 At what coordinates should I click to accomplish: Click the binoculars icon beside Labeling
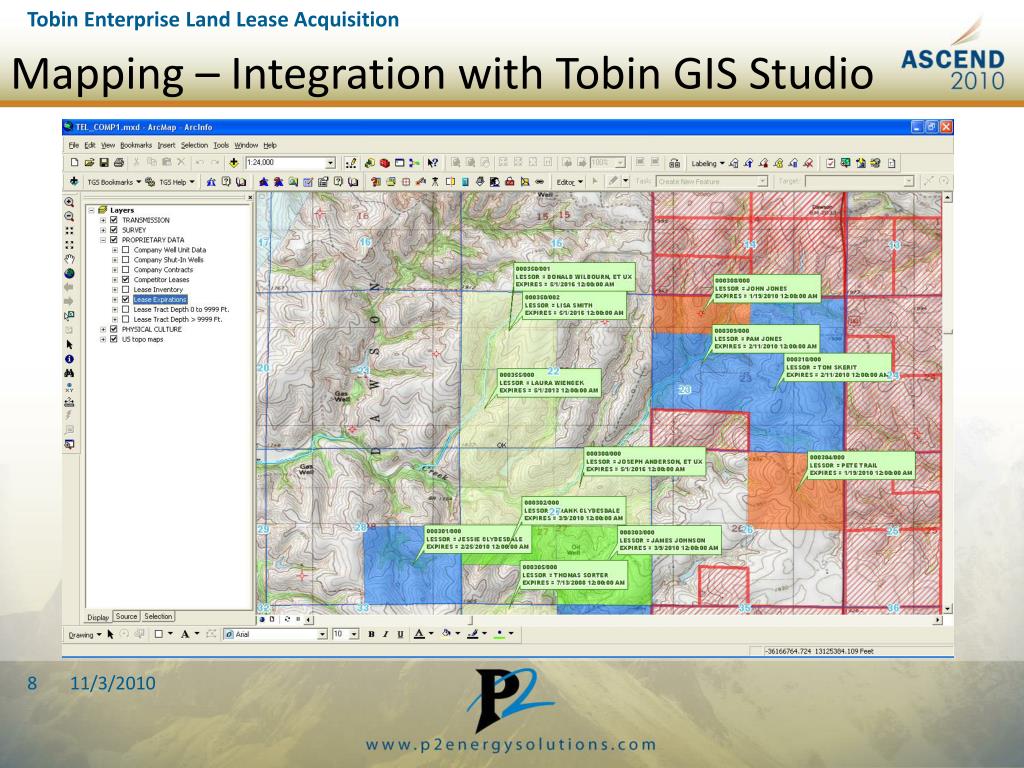[x=675, y=163]
